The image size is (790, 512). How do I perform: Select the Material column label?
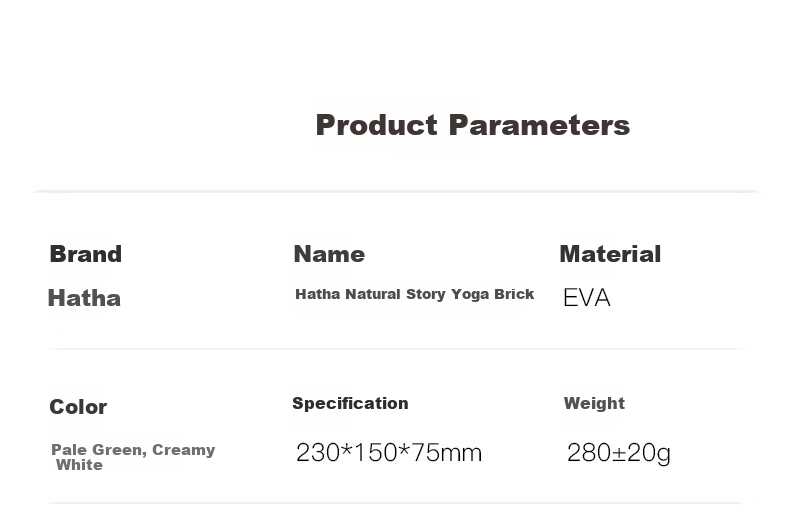pos(610,253)
